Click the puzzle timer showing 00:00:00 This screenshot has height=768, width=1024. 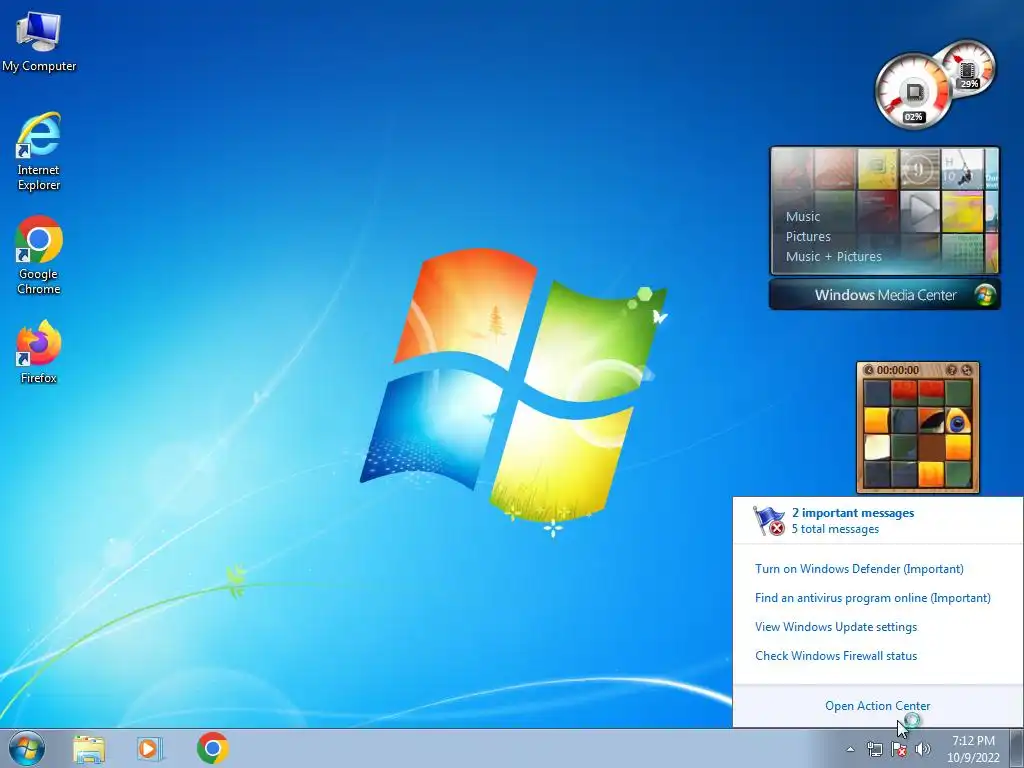click(x=897, y=370)
